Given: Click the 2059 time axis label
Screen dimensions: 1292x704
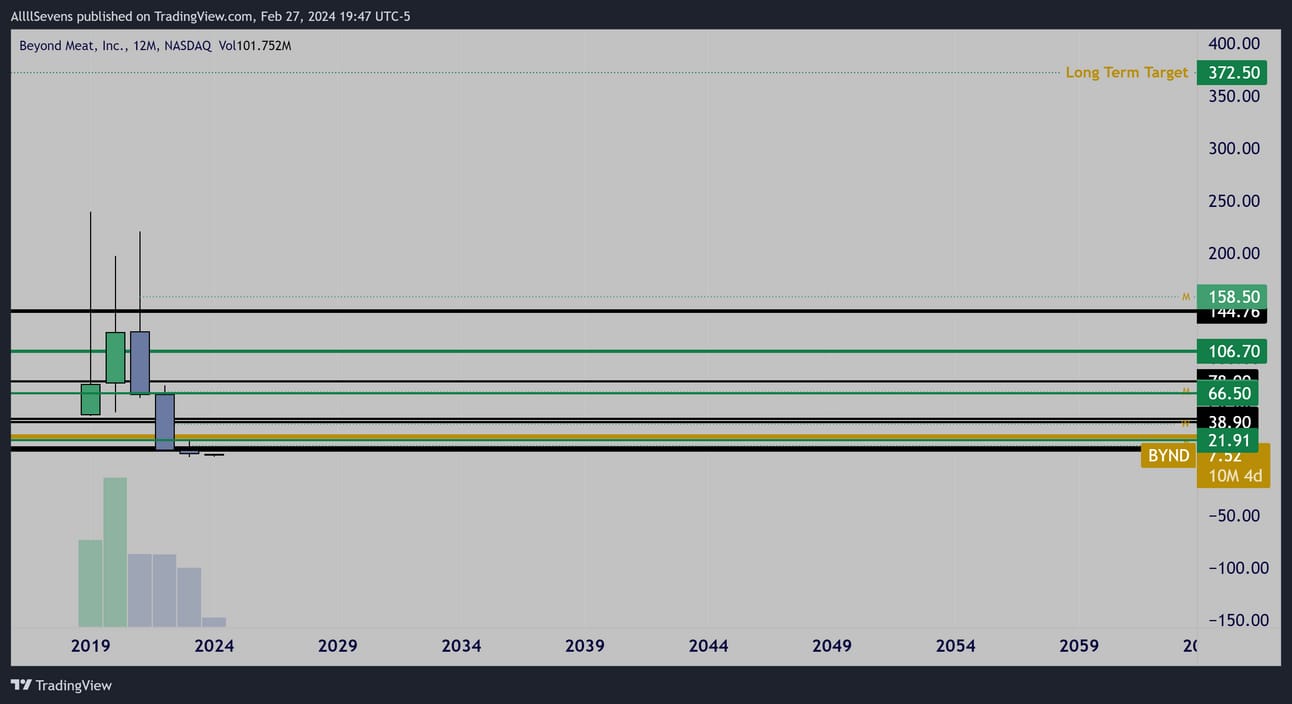Looking at the screenshot, I should tap(1079, 646).
